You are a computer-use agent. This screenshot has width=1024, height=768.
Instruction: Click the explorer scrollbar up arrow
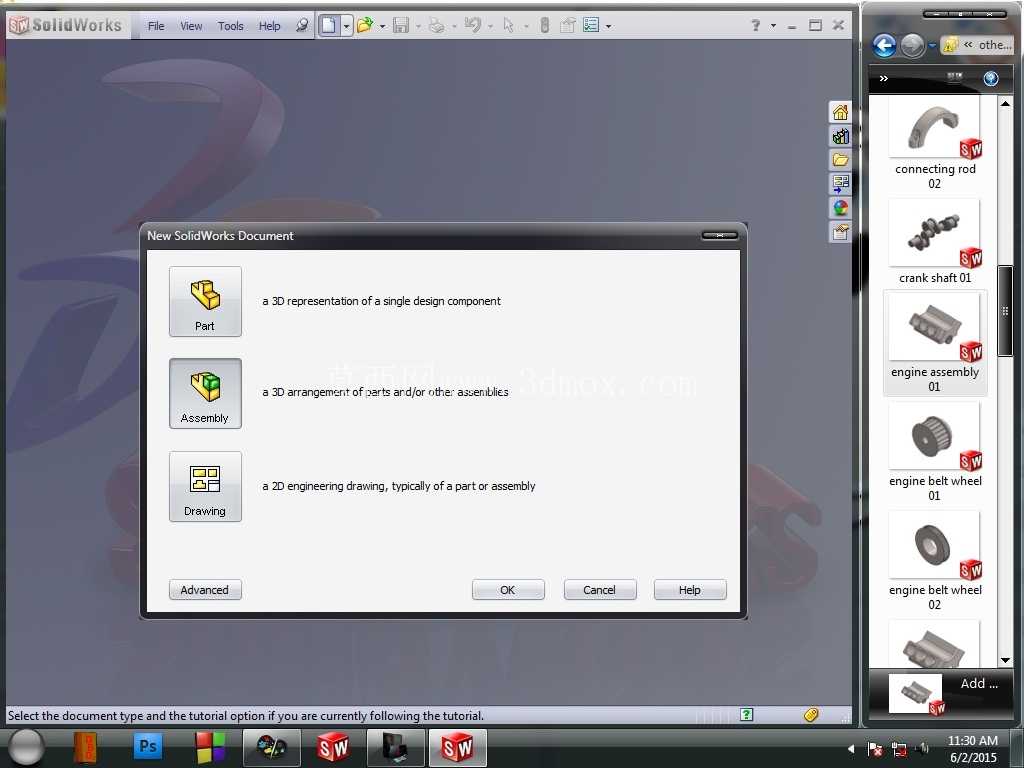point(1006,103)
